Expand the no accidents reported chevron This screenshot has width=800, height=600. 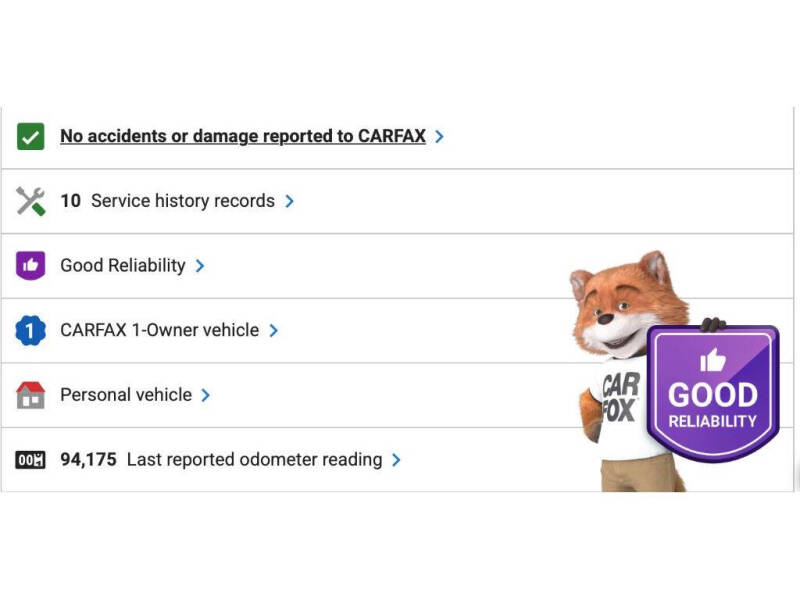(x=440, y=137)
